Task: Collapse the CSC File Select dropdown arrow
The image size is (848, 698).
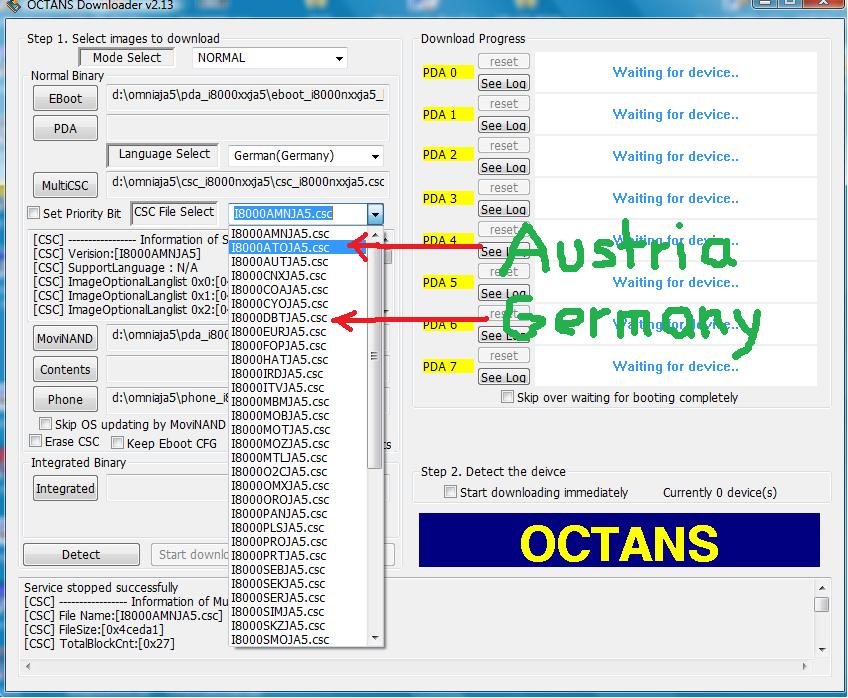Action: point(375,214)
